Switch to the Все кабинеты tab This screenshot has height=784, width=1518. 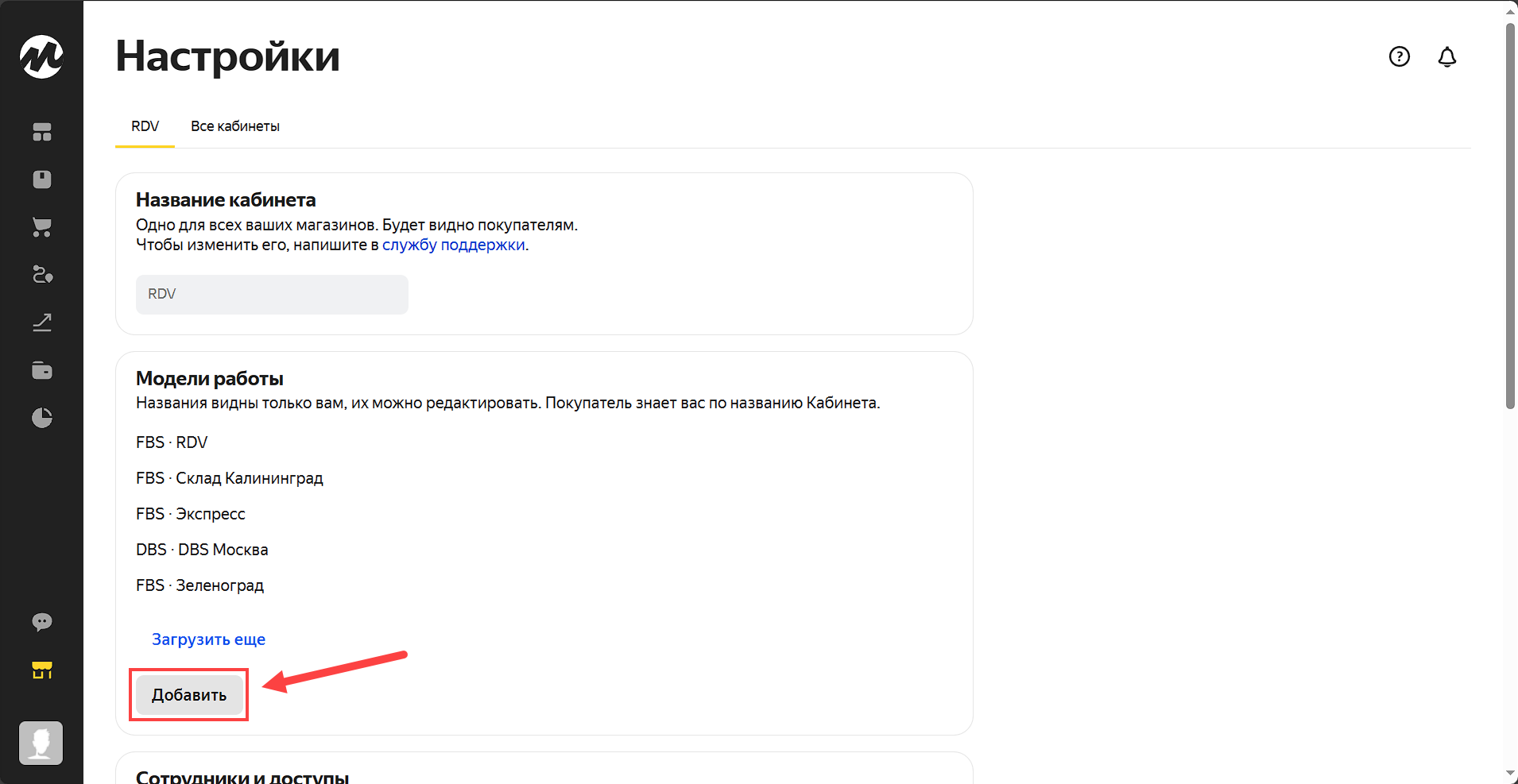coord(235,126)
